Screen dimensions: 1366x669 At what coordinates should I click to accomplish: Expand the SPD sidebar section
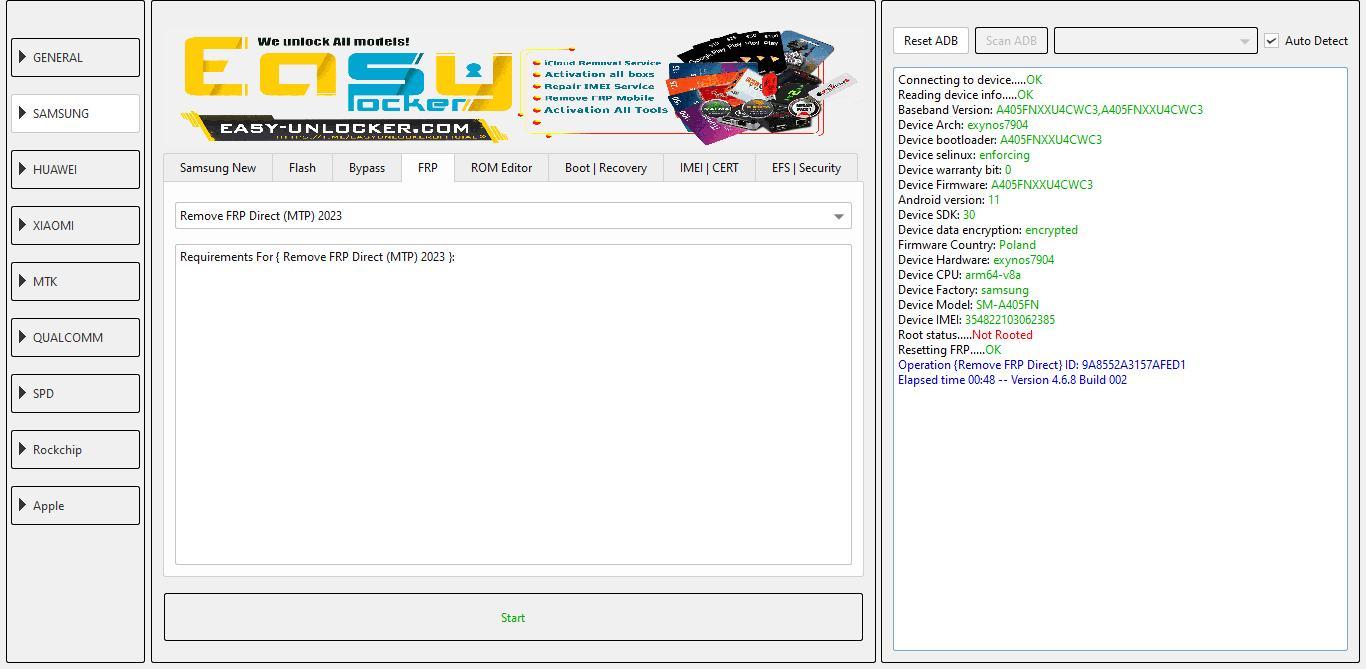[x=75, y=393]
